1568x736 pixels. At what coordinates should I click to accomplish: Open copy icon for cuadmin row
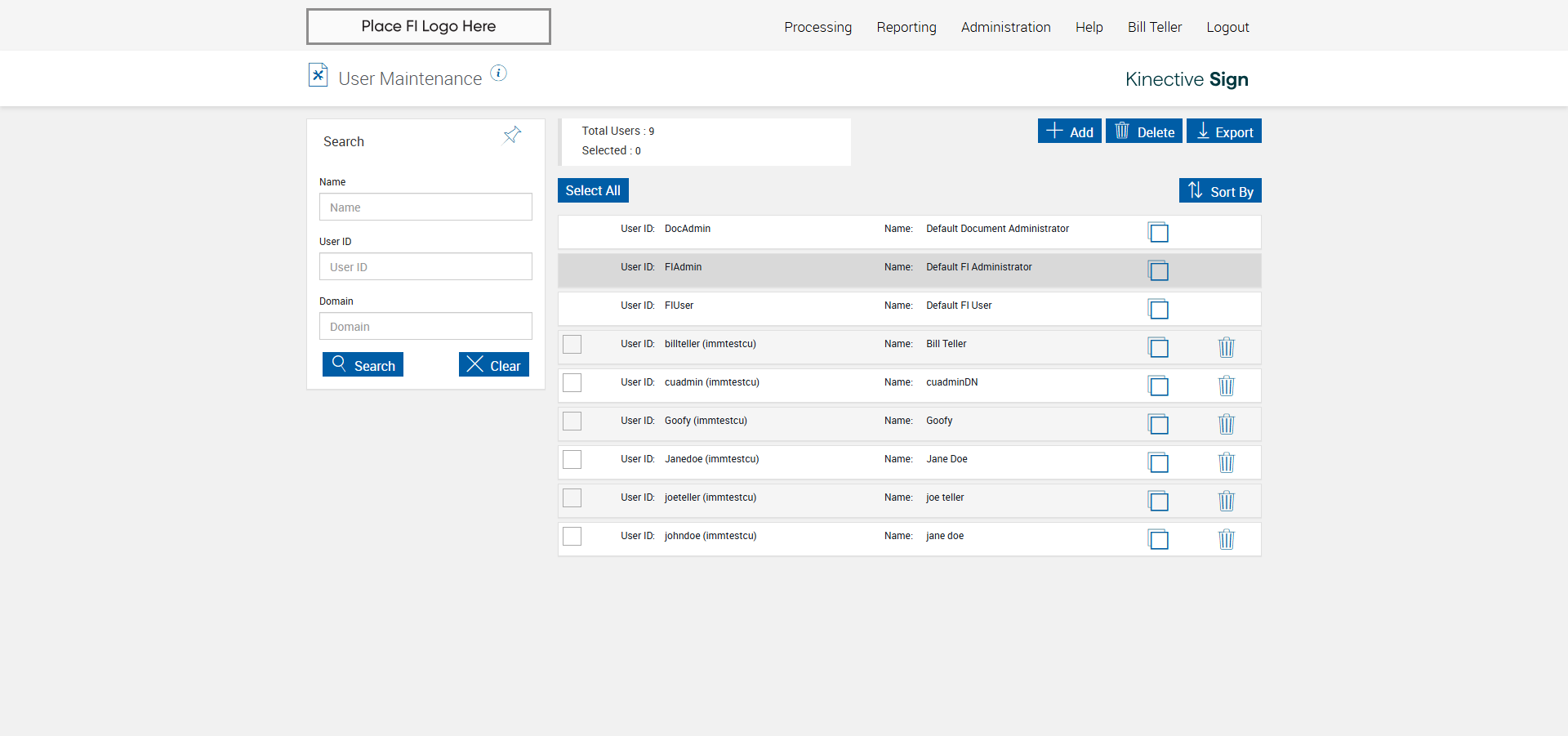1158,386
